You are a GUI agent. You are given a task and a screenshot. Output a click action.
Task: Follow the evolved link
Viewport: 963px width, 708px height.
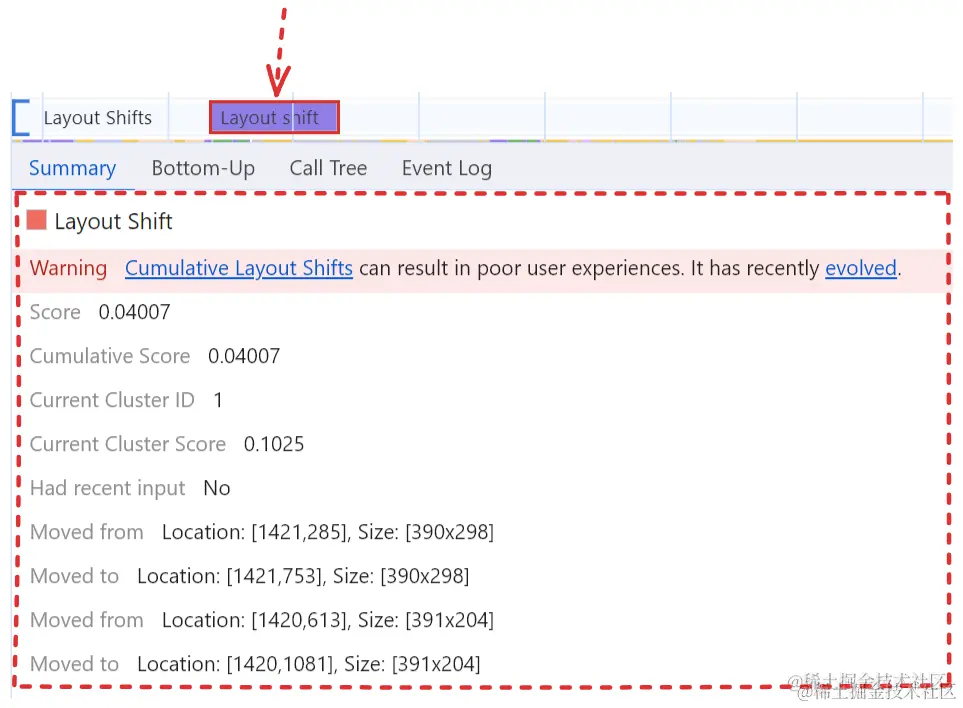click(x=860, y=268)
